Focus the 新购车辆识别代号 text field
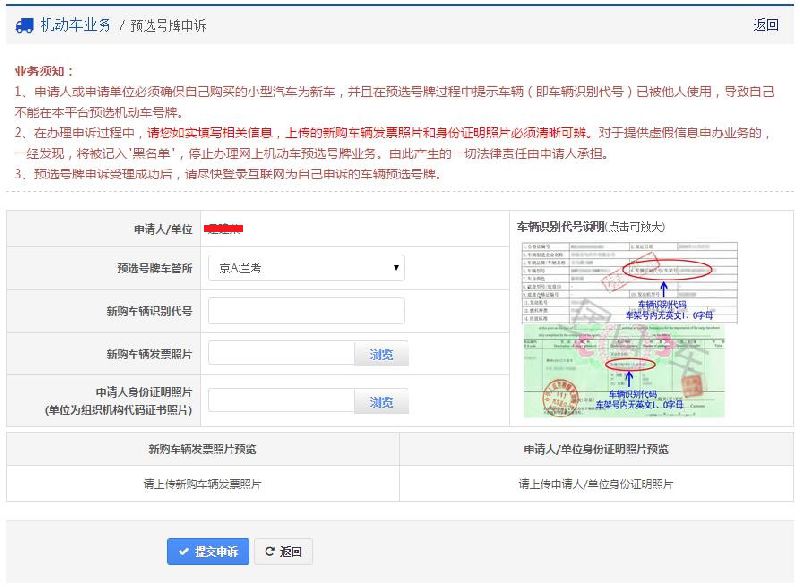 306,311
